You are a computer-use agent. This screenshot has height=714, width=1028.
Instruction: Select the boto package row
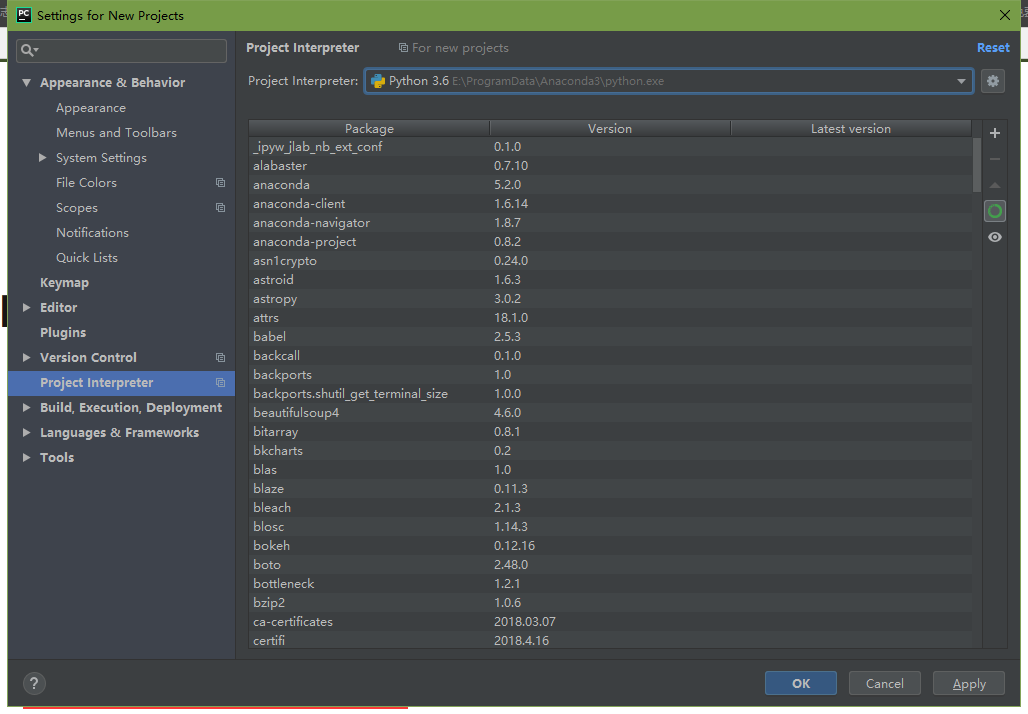[x=610, y=565]
